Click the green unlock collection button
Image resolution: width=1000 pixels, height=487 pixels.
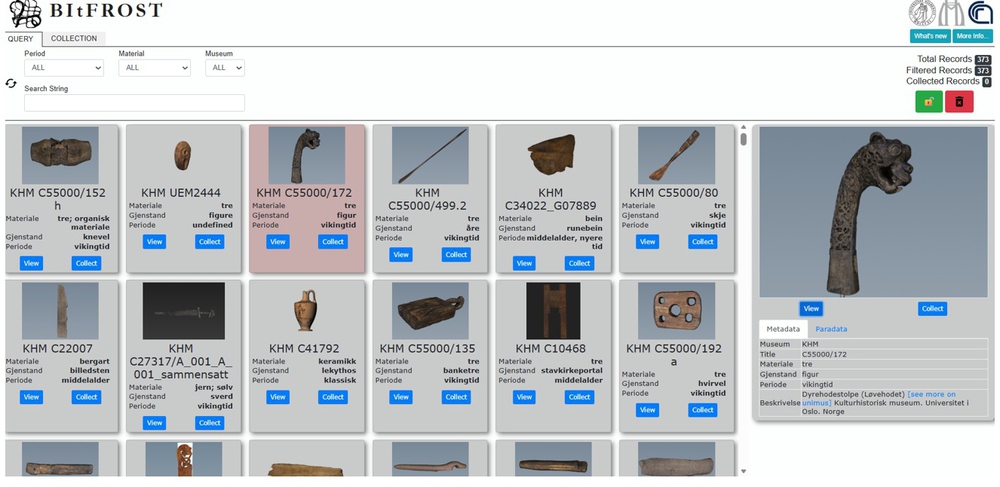[x=929, y=101]
